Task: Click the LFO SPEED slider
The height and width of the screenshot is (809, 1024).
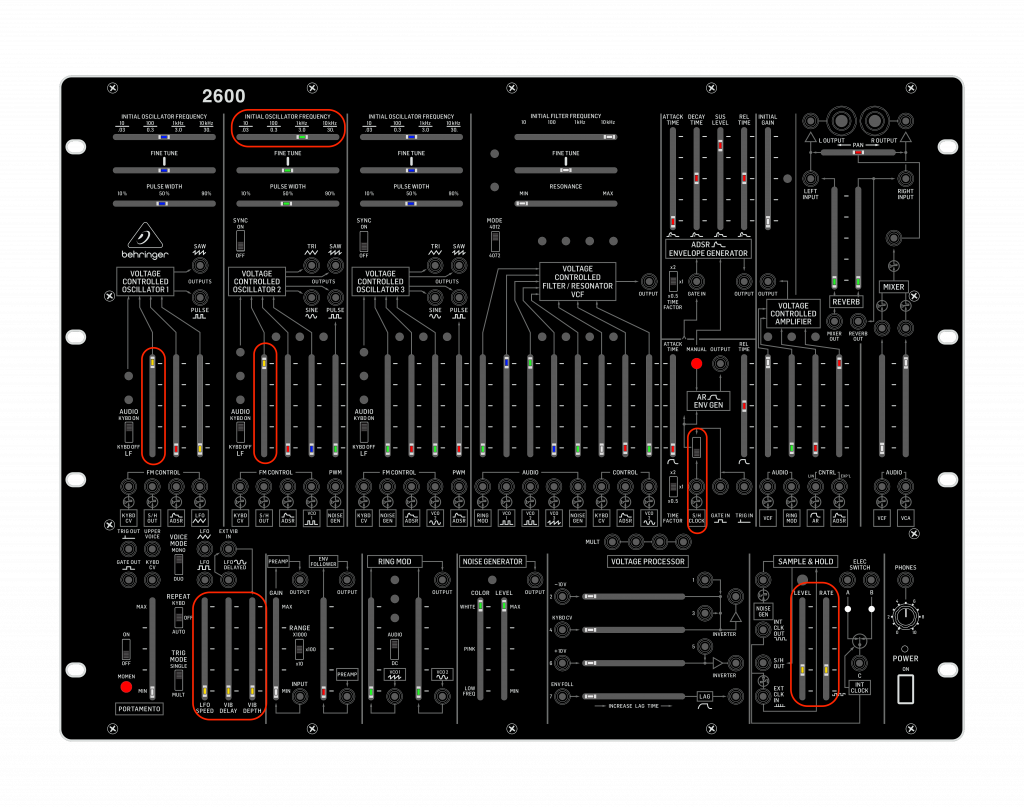Action: point(205,690)
